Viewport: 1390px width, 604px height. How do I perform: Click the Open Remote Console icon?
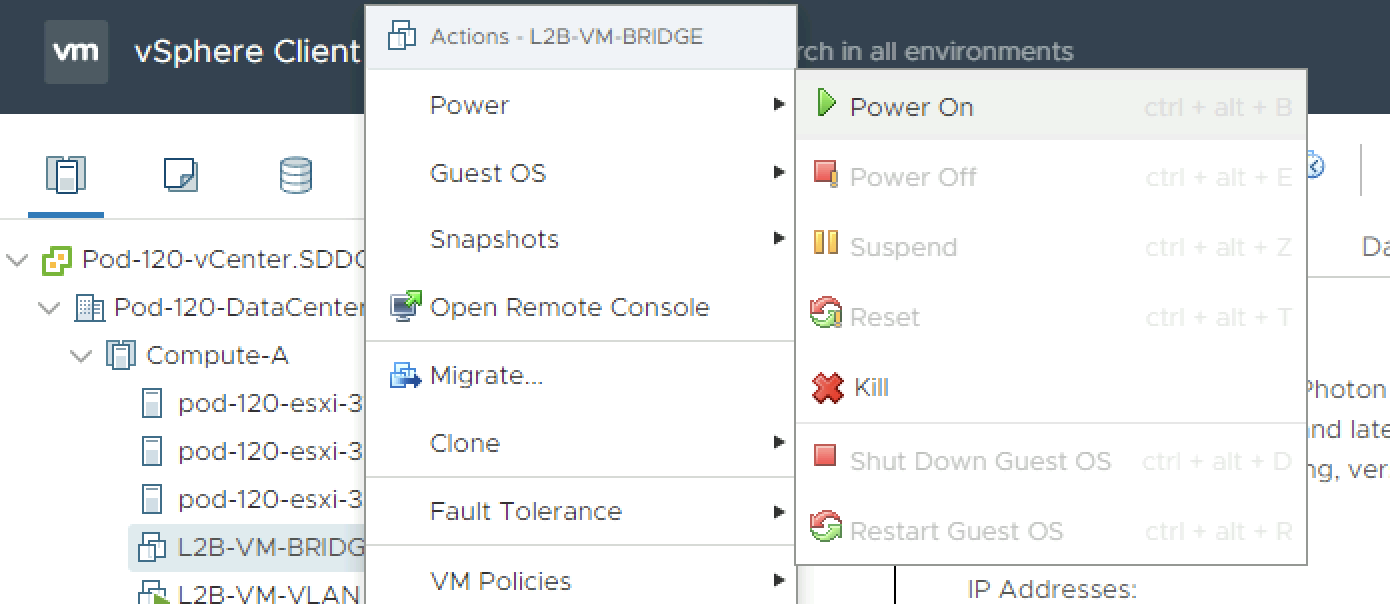pos(405,307)
